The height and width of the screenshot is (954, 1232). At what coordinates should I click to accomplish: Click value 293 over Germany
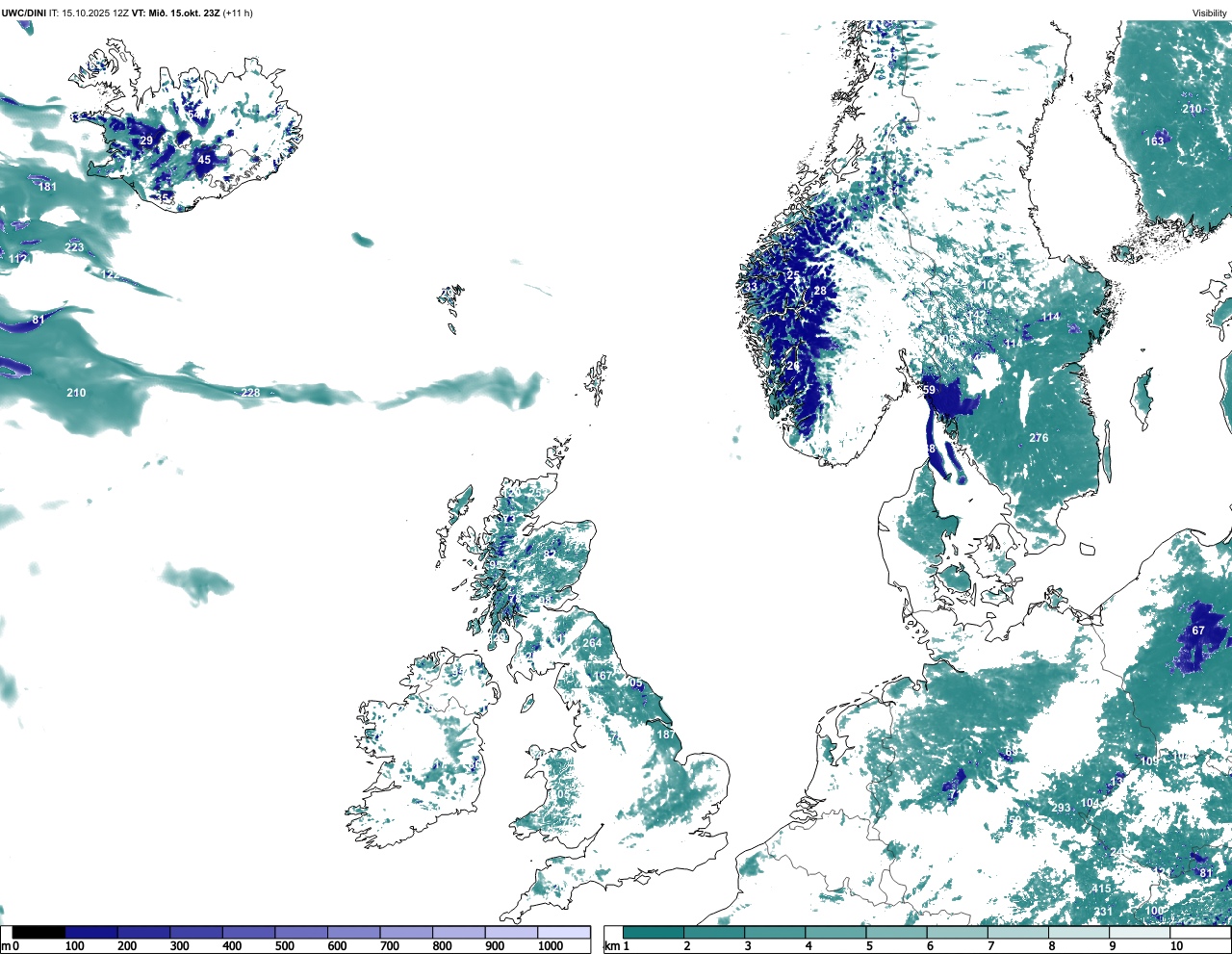(x=1061, y=809)
